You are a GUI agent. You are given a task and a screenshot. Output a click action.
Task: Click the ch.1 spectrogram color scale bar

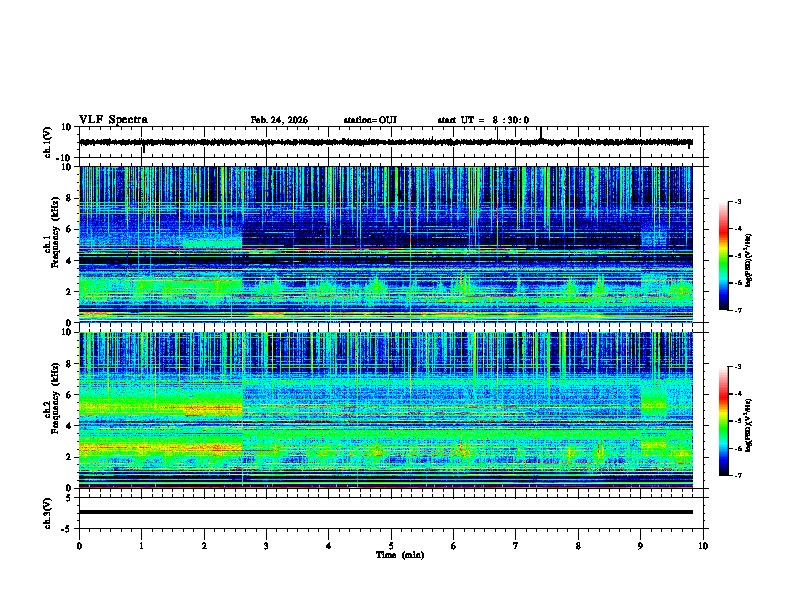(724, 256)
